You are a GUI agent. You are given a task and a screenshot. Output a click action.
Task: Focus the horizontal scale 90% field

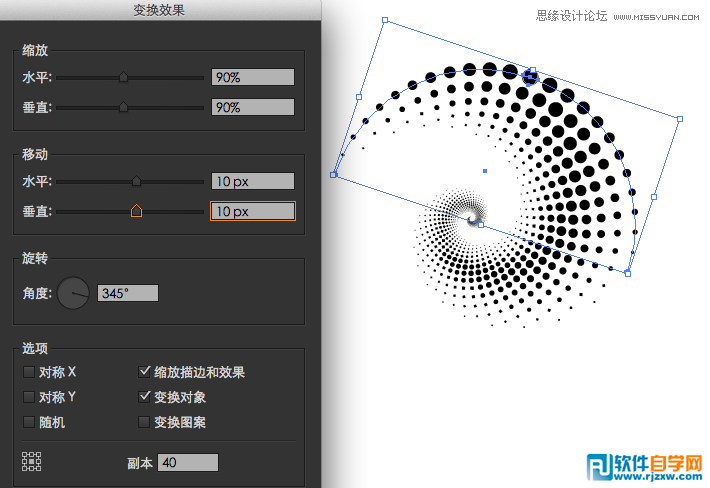[x=253, y=77]
